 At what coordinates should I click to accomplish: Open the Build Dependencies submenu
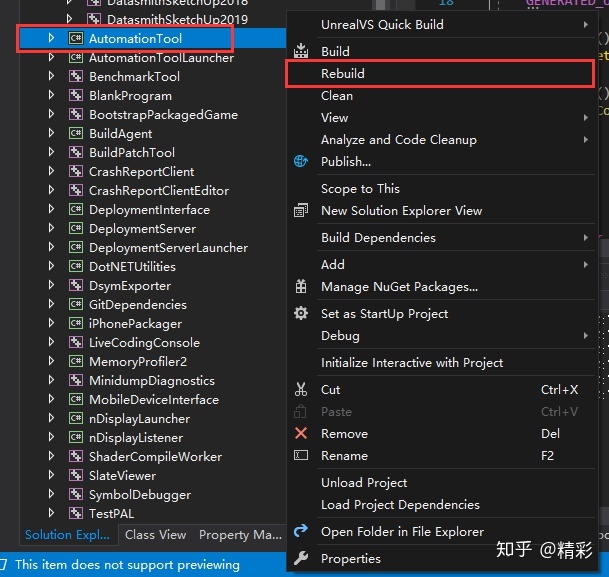click(442, 238)
